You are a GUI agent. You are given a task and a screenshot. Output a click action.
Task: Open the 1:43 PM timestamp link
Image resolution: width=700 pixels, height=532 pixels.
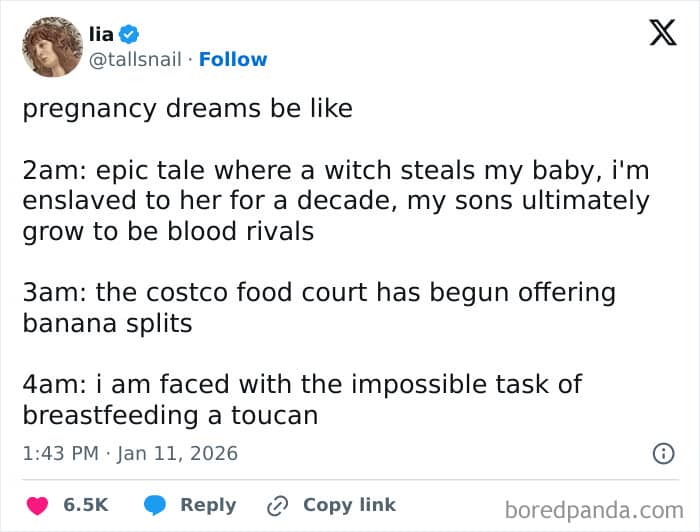[60, 453]
